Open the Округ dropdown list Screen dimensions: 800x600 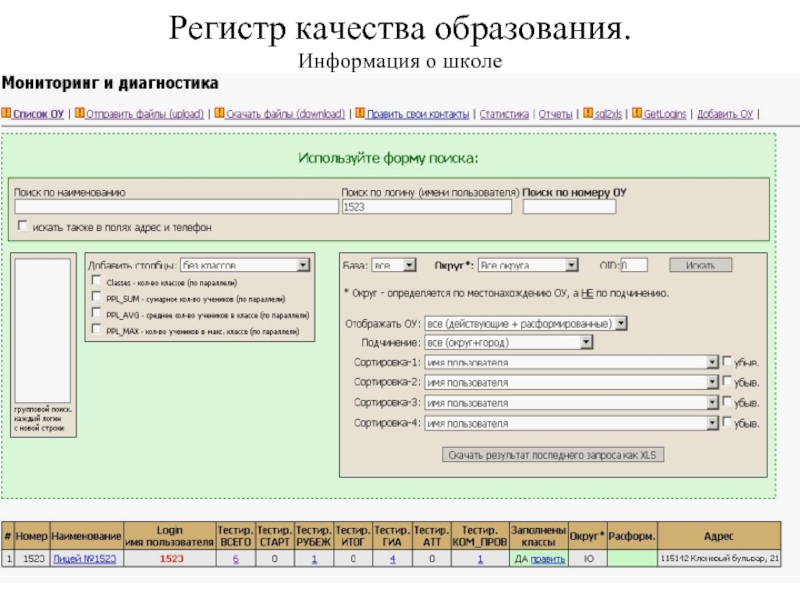(x=571, y=265)
